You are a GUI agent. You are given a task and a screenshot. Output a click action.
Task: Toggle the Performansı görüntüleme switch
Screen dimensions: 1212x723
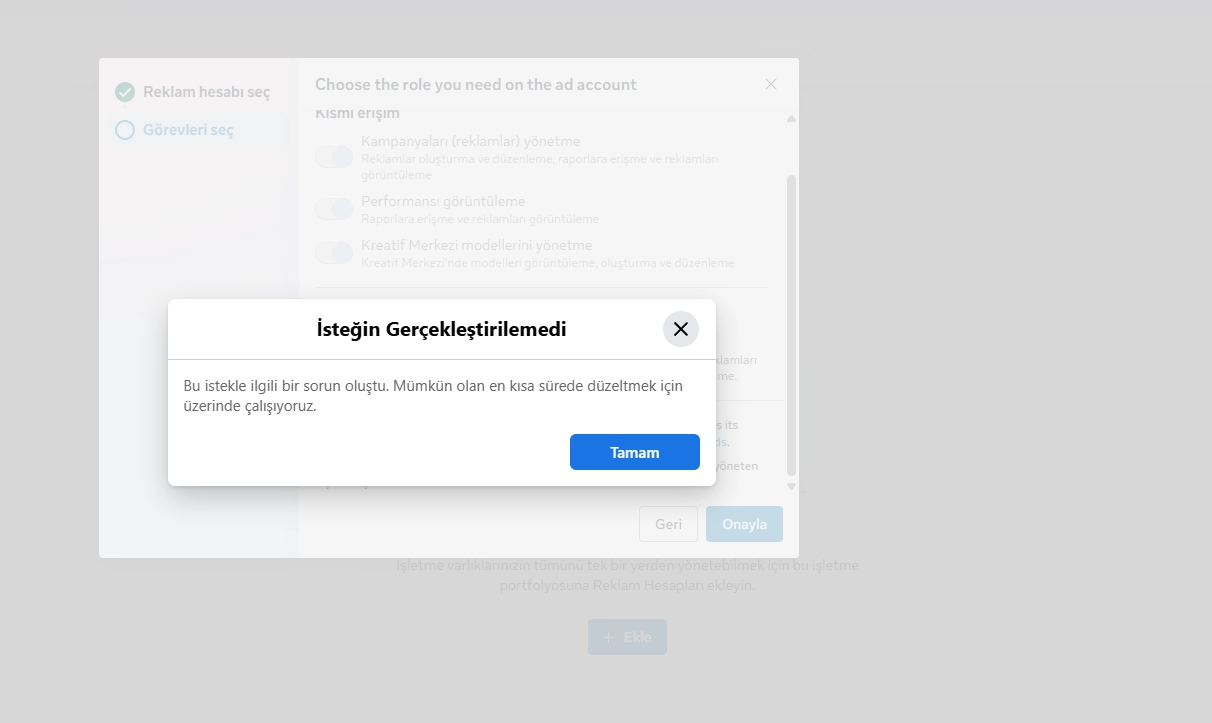click(334, 208)
